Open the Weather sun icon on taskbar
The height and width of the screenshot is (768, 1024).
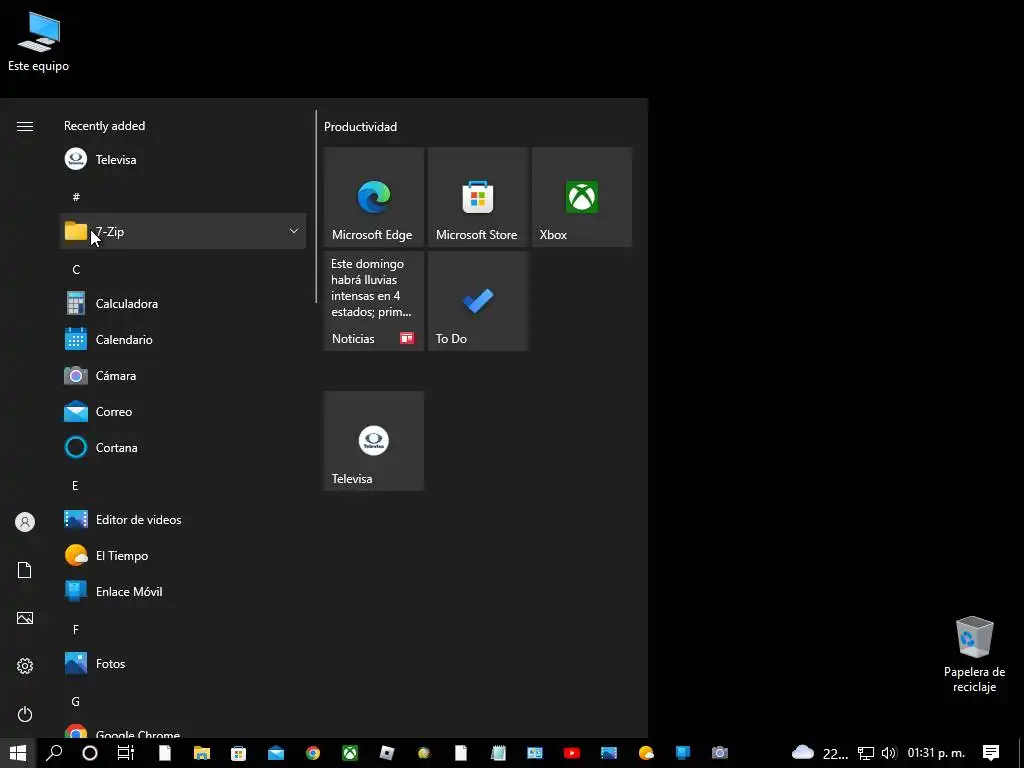(x=646, y=753)
